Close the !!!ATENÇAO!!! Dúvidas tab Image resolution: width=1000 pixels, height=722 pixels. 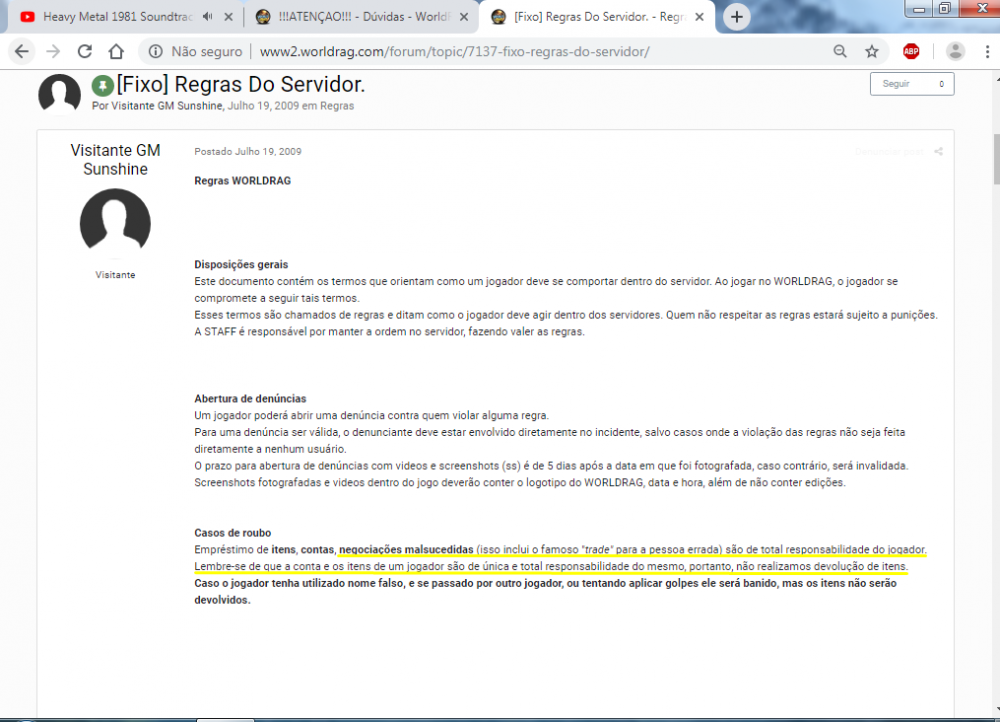(464, 17)
